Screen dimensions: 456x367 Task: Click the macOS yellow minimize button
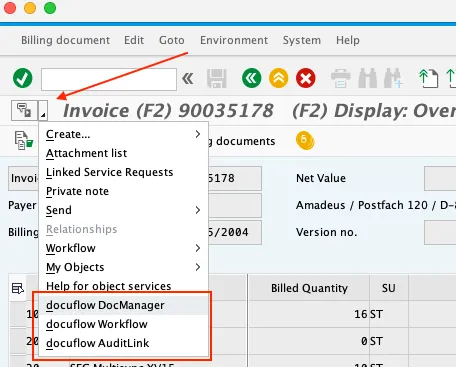click(x=30, y=8)
